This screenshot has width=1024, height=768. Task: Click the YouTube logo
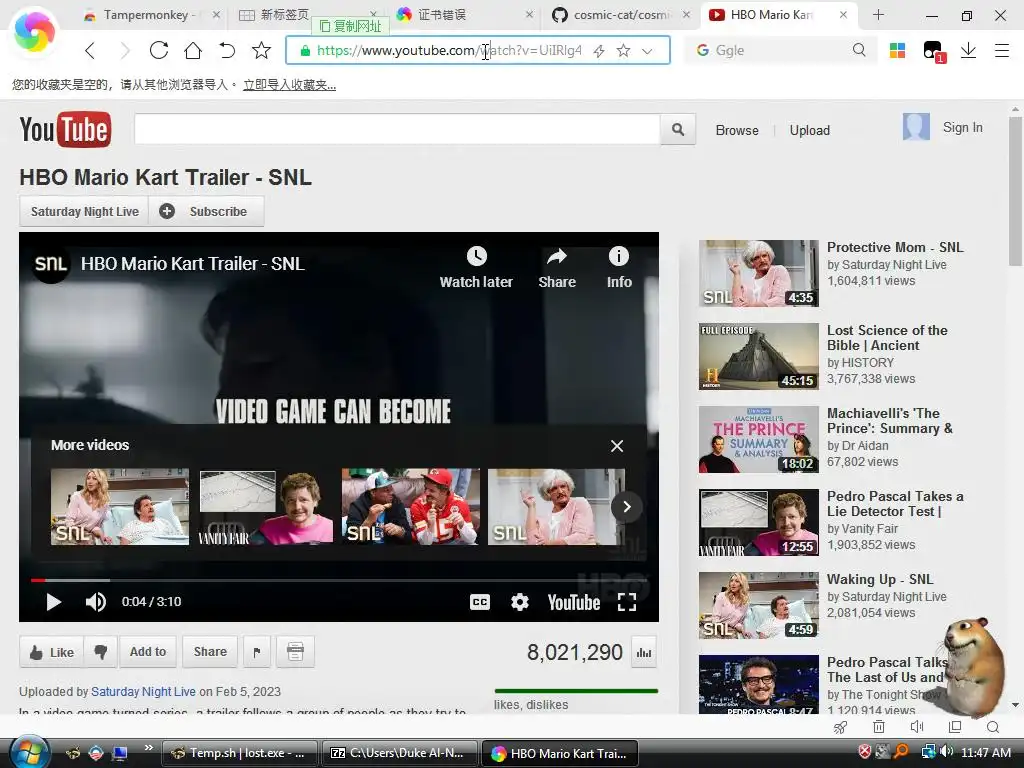pyautogui.click(x=65, y=129)
